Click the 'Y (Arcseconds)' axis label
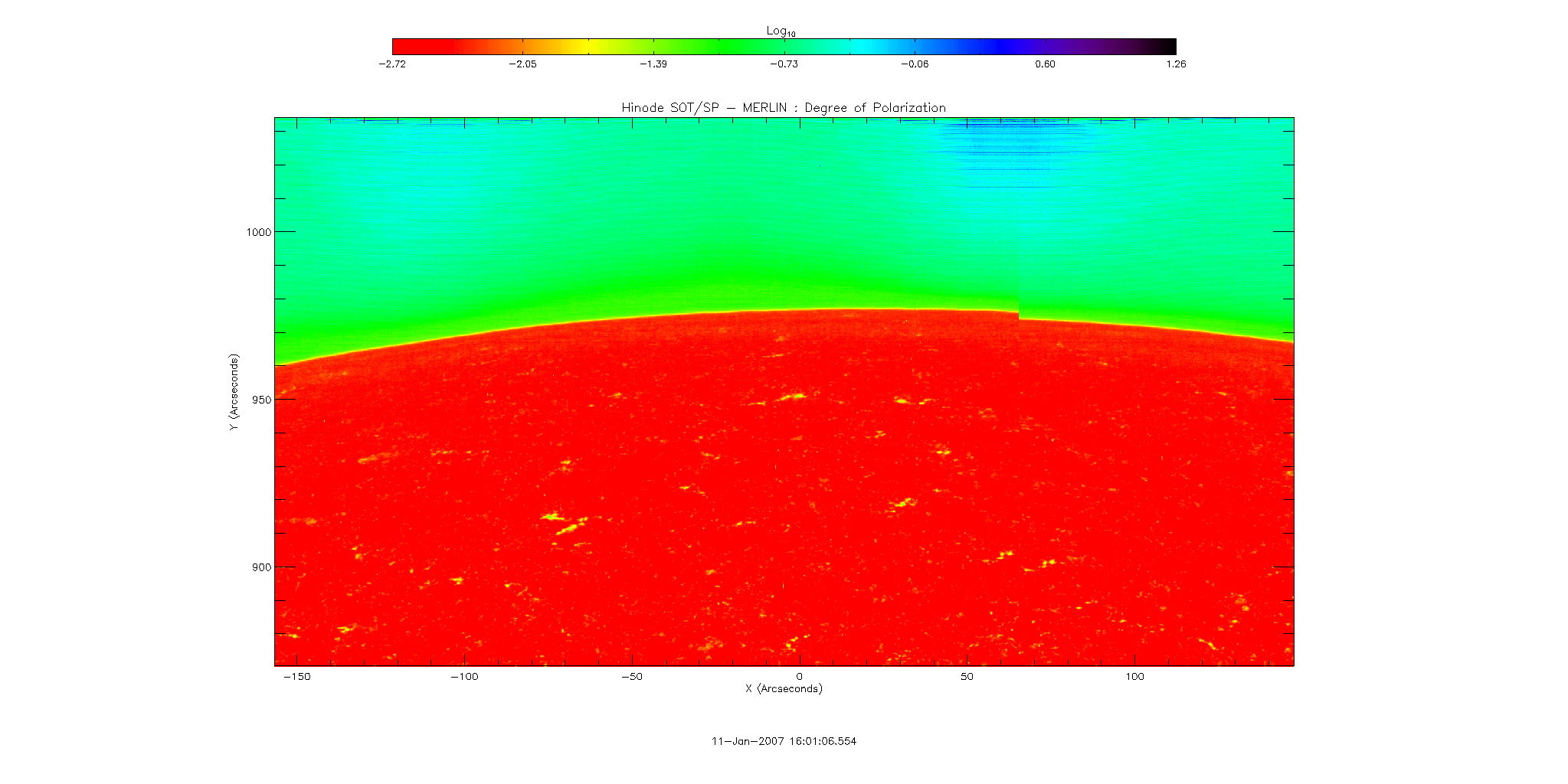The image size is (1568, 784). (x=234, y=392)
